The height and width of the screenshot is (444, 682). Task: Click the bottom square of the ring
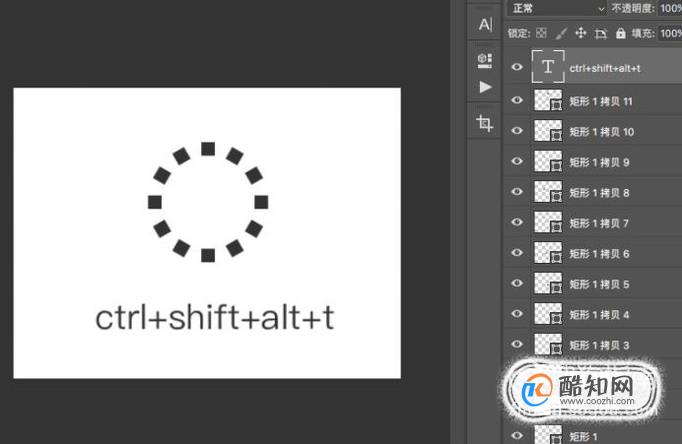(208, 255)
